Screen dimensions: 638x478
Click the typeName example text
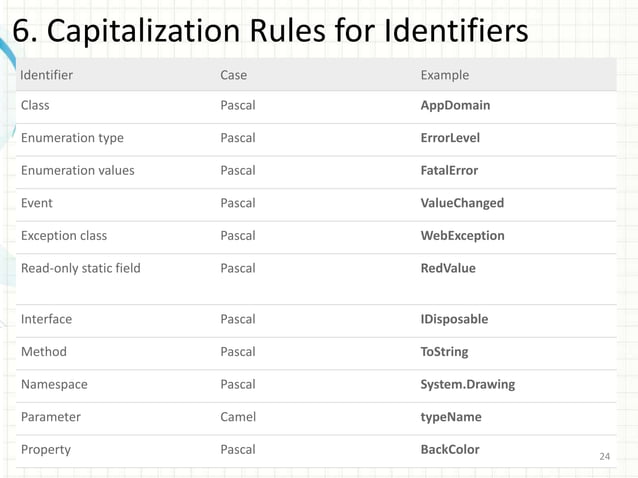pos(451,417)
